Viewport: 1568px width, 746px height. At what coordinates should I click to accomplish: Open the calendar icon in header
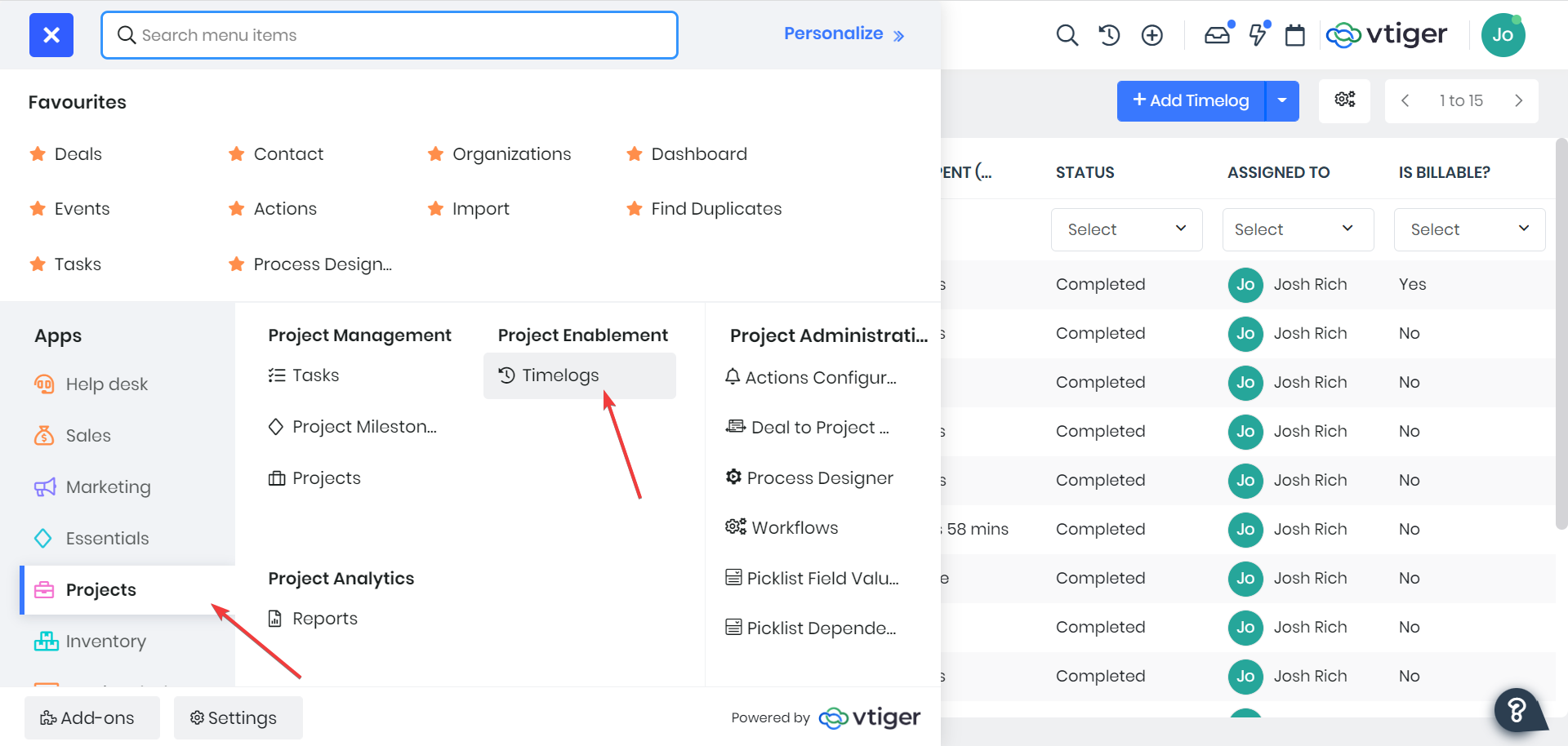pos(1294,35)
